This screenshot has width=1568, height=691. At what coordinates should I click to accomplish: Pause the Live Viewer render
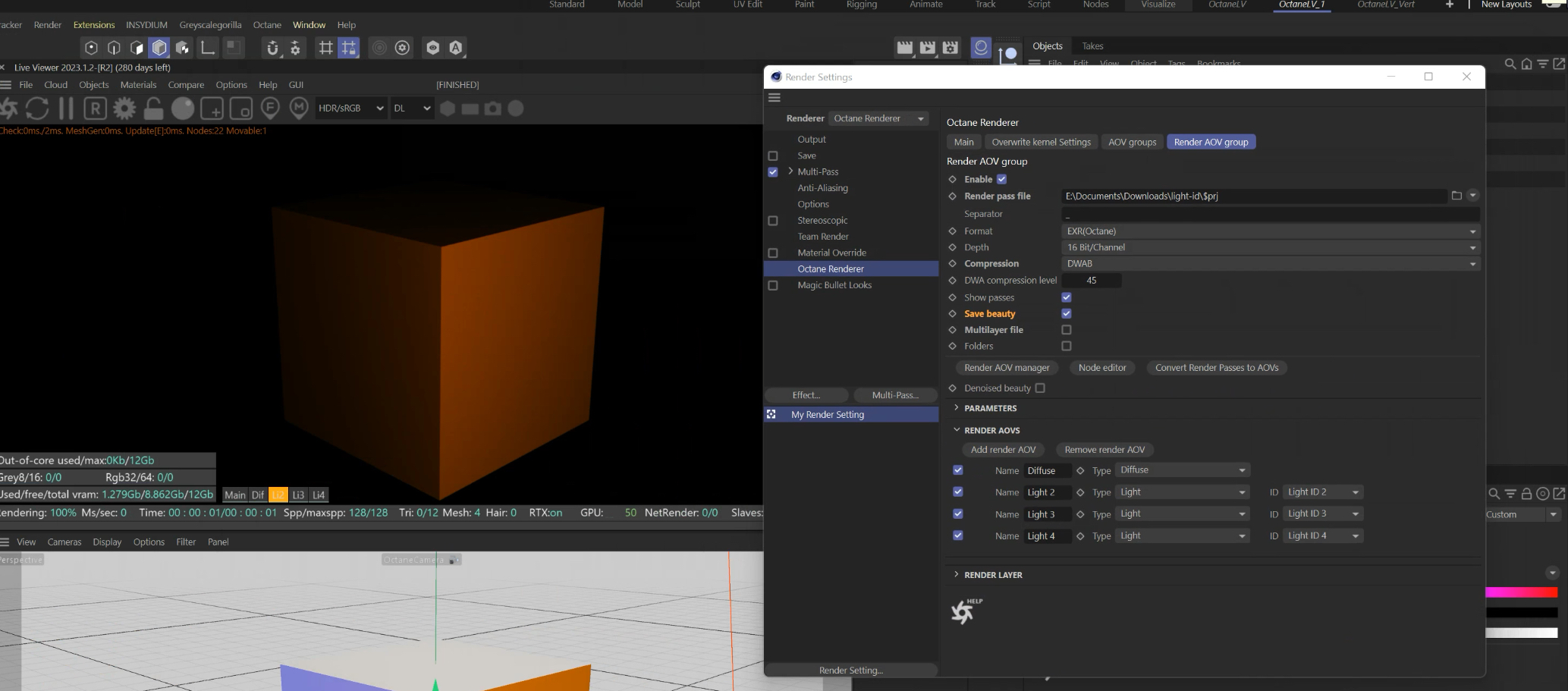[x=67, y=108]
